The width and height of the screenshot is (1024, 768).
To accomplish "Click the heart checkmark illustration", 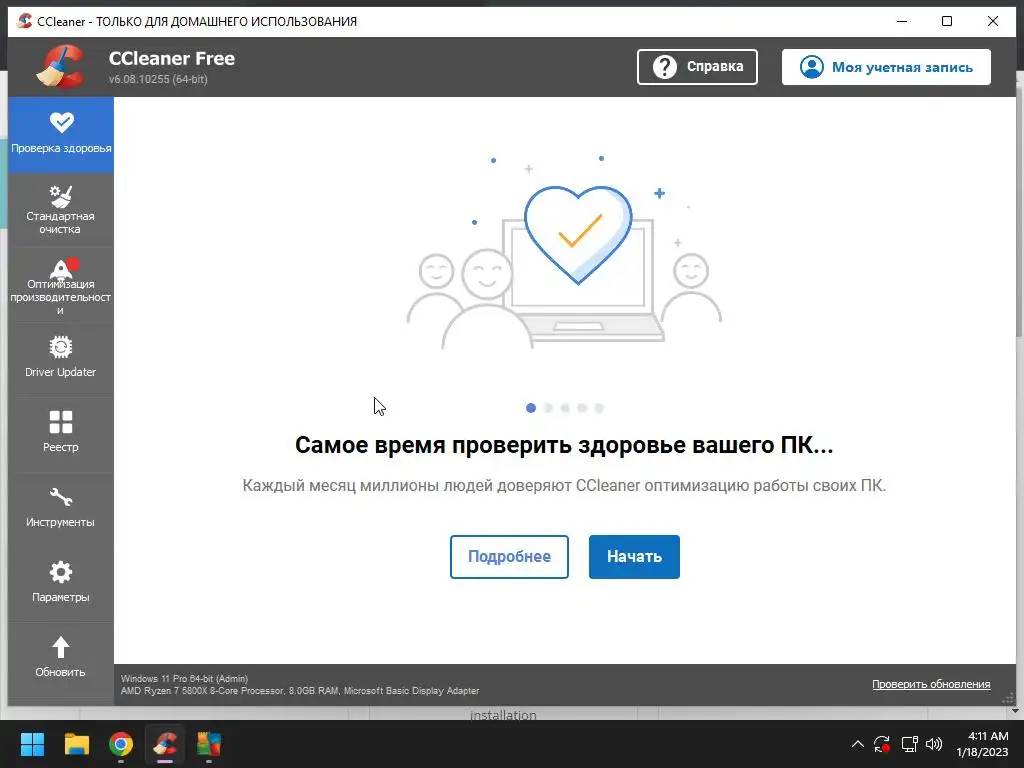I will [578, 235].
